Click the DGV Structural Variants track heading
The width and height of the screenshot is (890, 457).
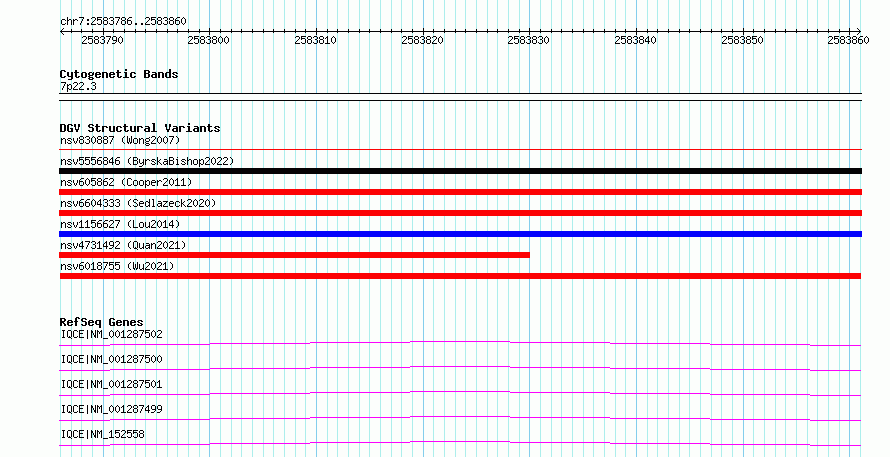coord(140,128)
